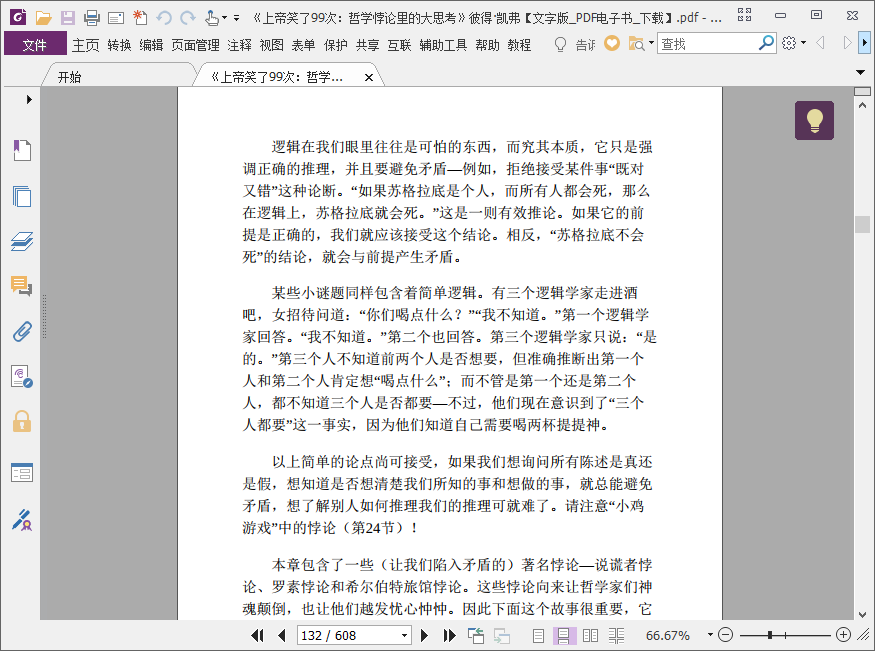Toggle ribbon display mode icon in title bar
875x651 pixels.
click(744, 15)
